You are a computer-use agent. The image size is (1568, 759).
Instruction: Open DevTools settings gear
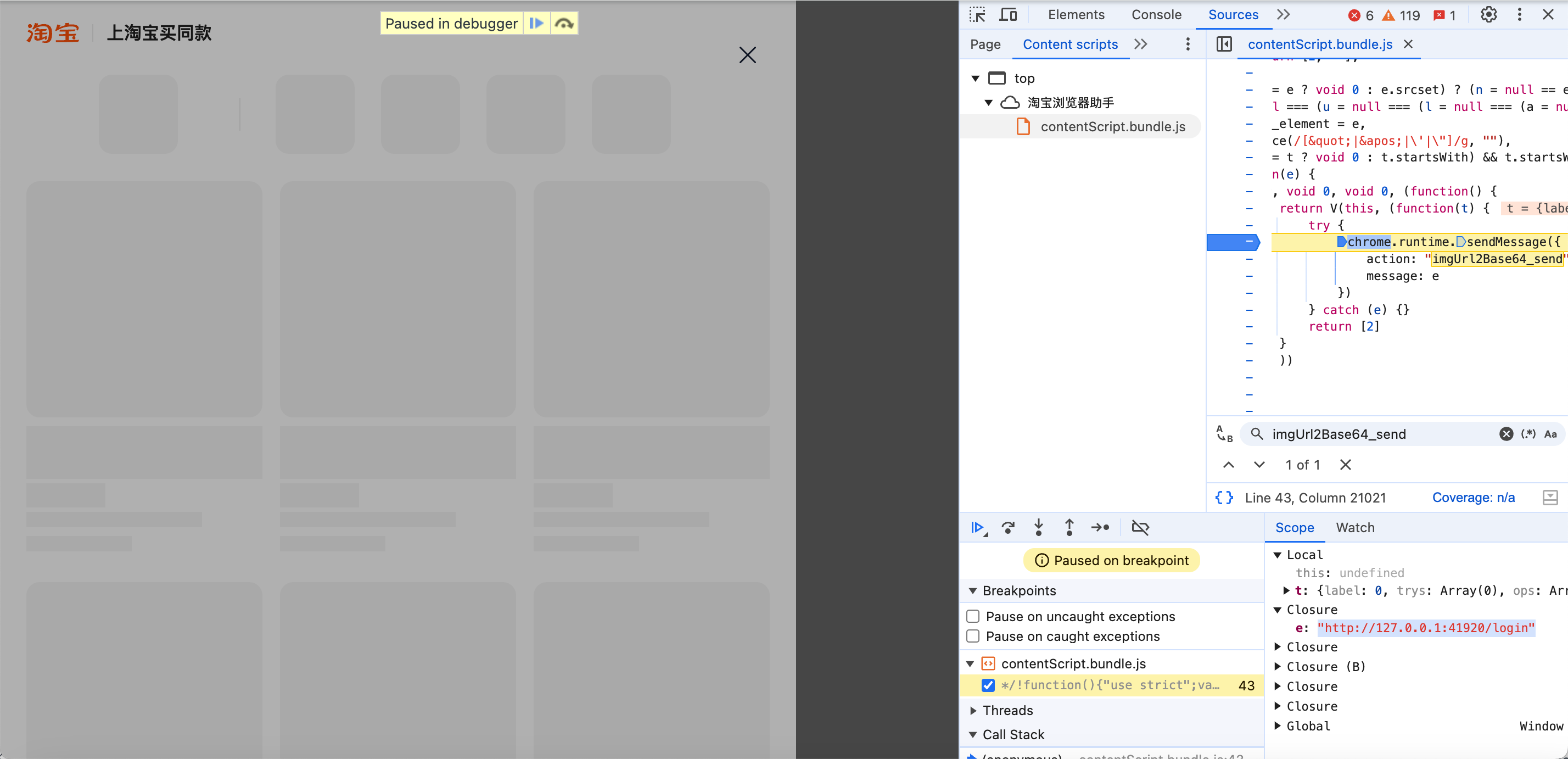tap(1488, 15)
